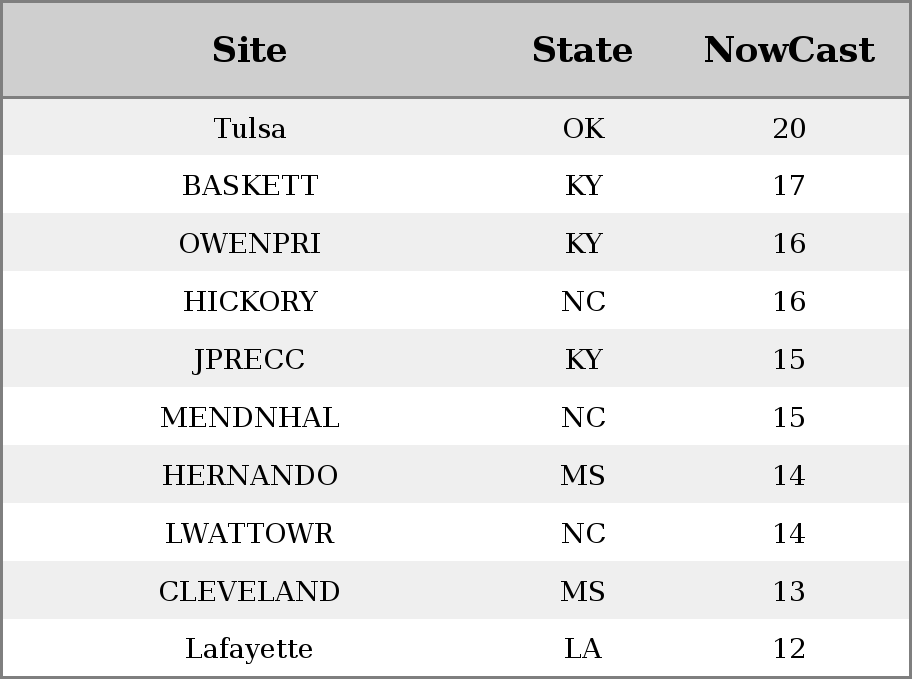Select the JPRECC site cell

[250, 360]
